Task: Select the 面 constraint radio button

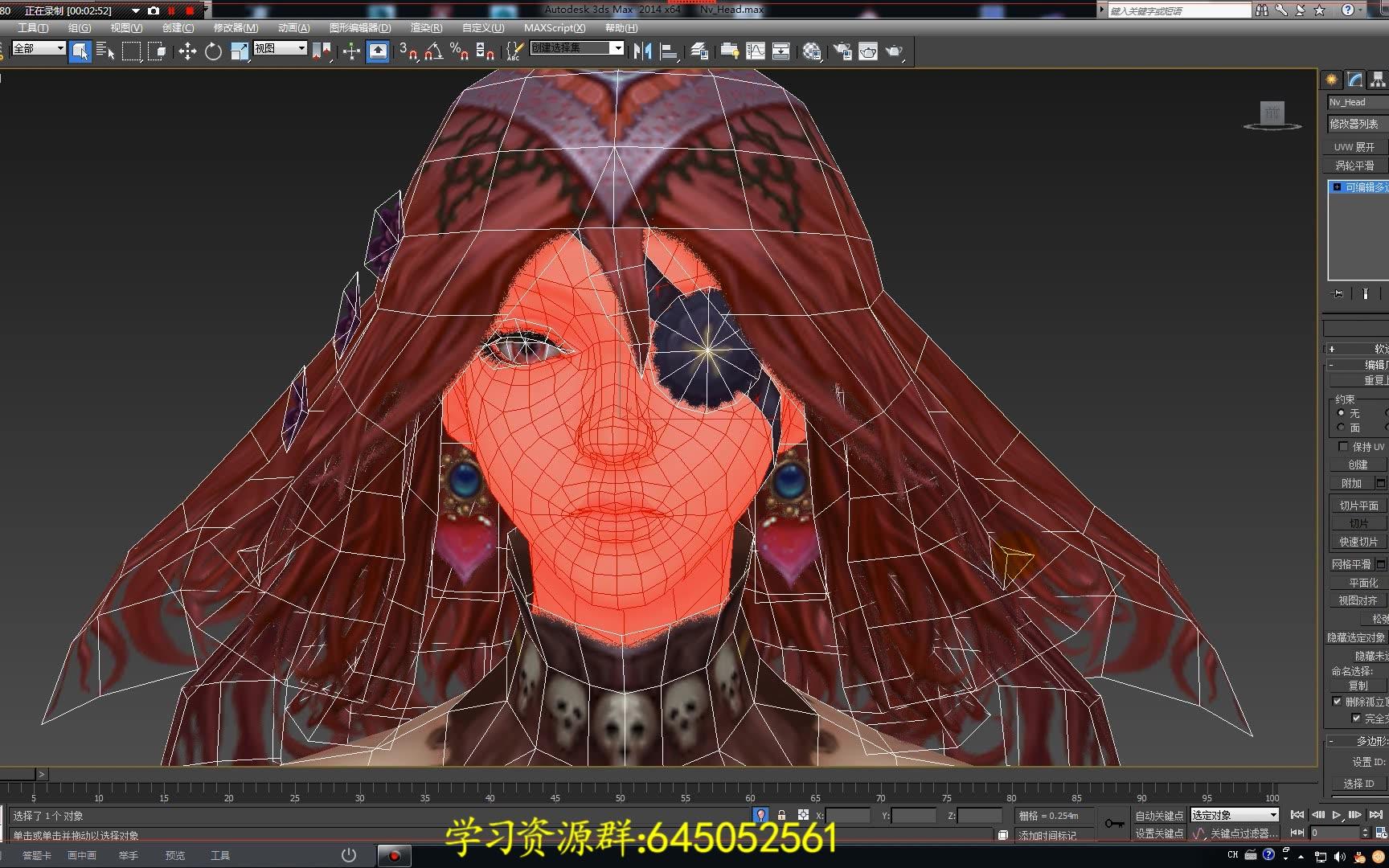Action: click(x=1341, y=427)
